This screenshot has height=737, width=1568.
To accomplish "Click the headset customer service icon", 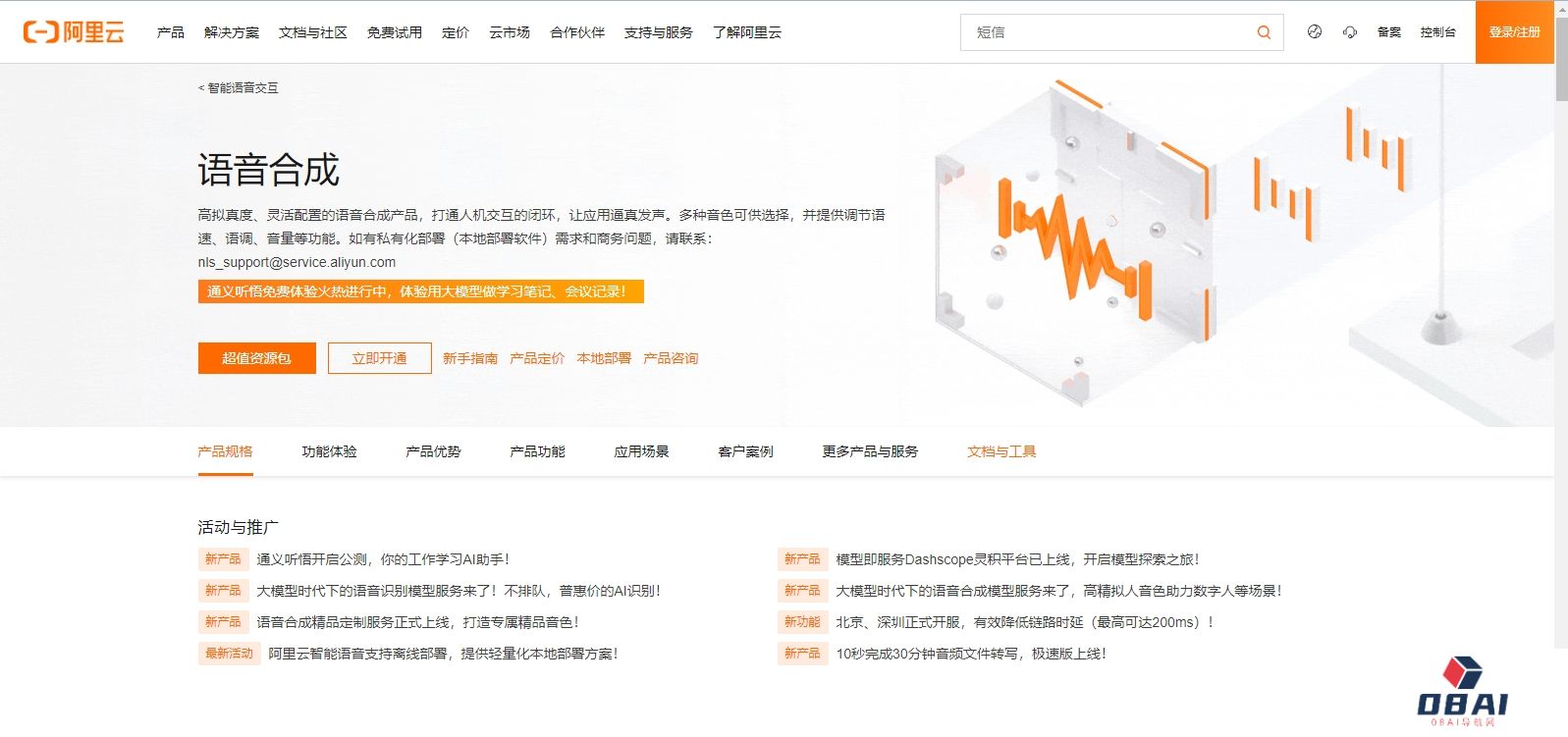I will [x=1350, y=32].
